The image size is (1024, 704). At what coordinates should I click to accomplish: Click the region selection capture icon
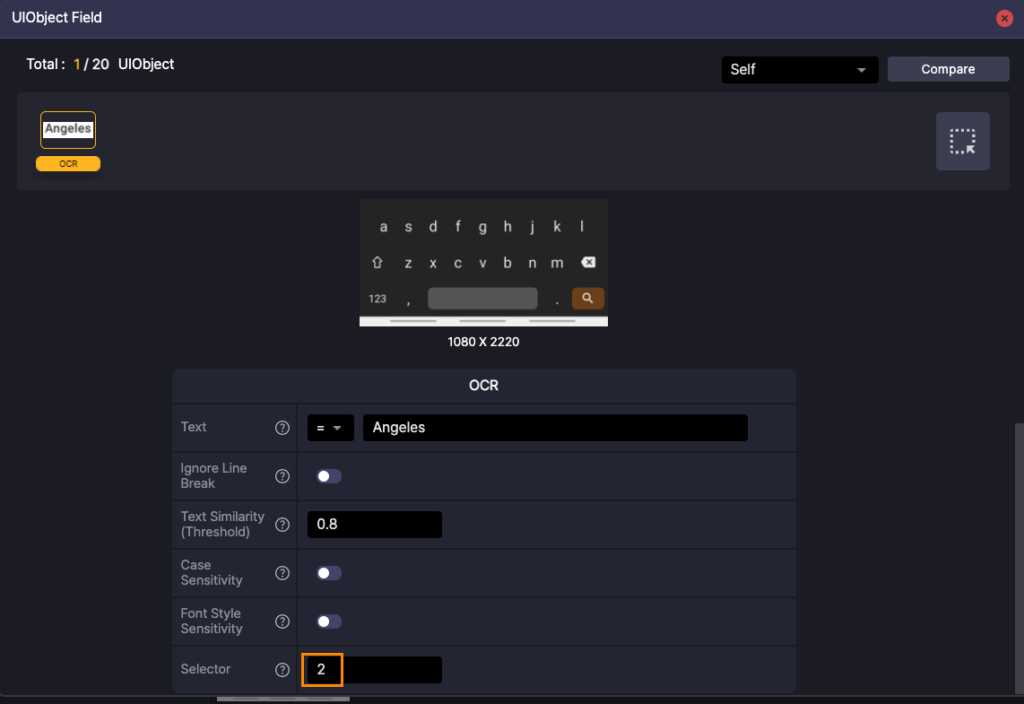click(962, 141)
